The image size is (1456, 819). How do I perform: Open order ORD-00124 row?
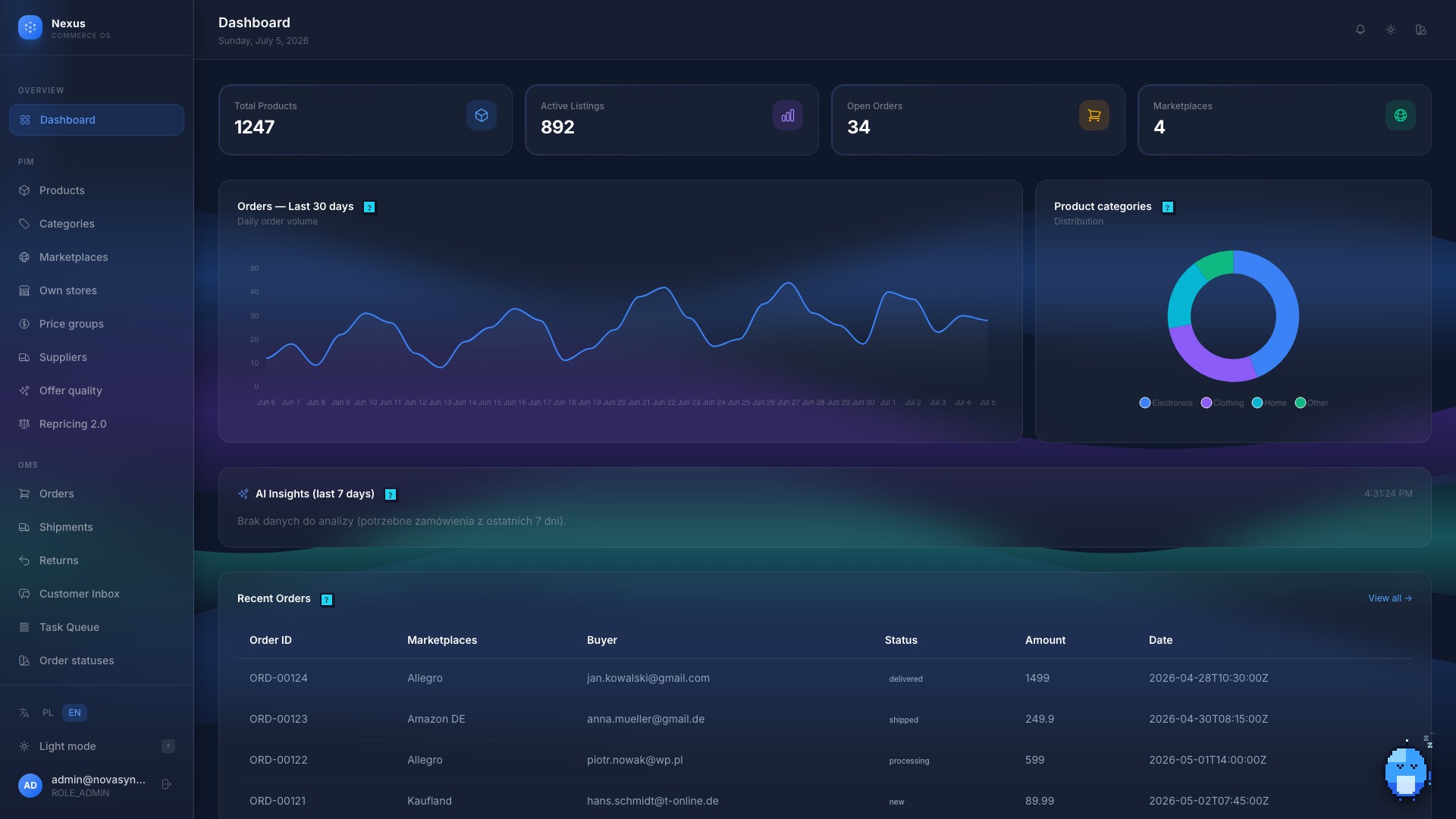click(x=824, y=678)
